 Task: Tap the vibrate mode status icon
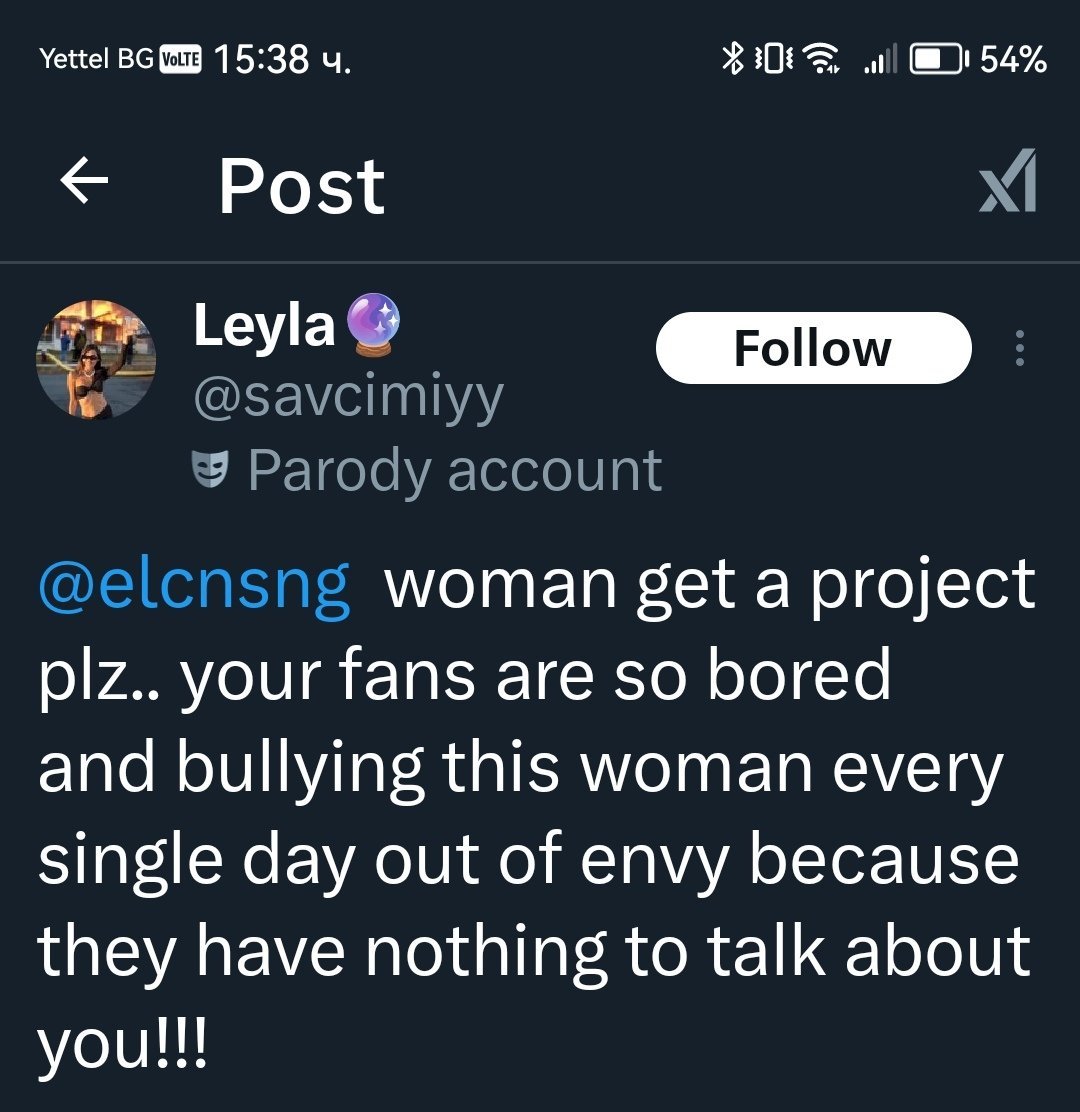pyautogui.click(x=774, y=60)
